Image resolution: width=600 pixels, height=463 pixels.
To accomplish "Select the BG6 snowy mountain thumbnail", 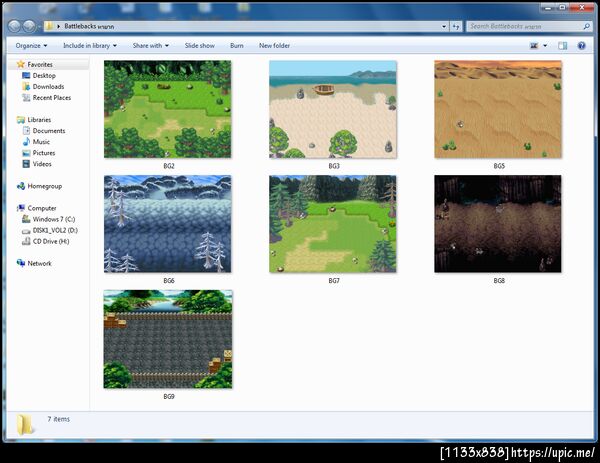I will [168, 224].
